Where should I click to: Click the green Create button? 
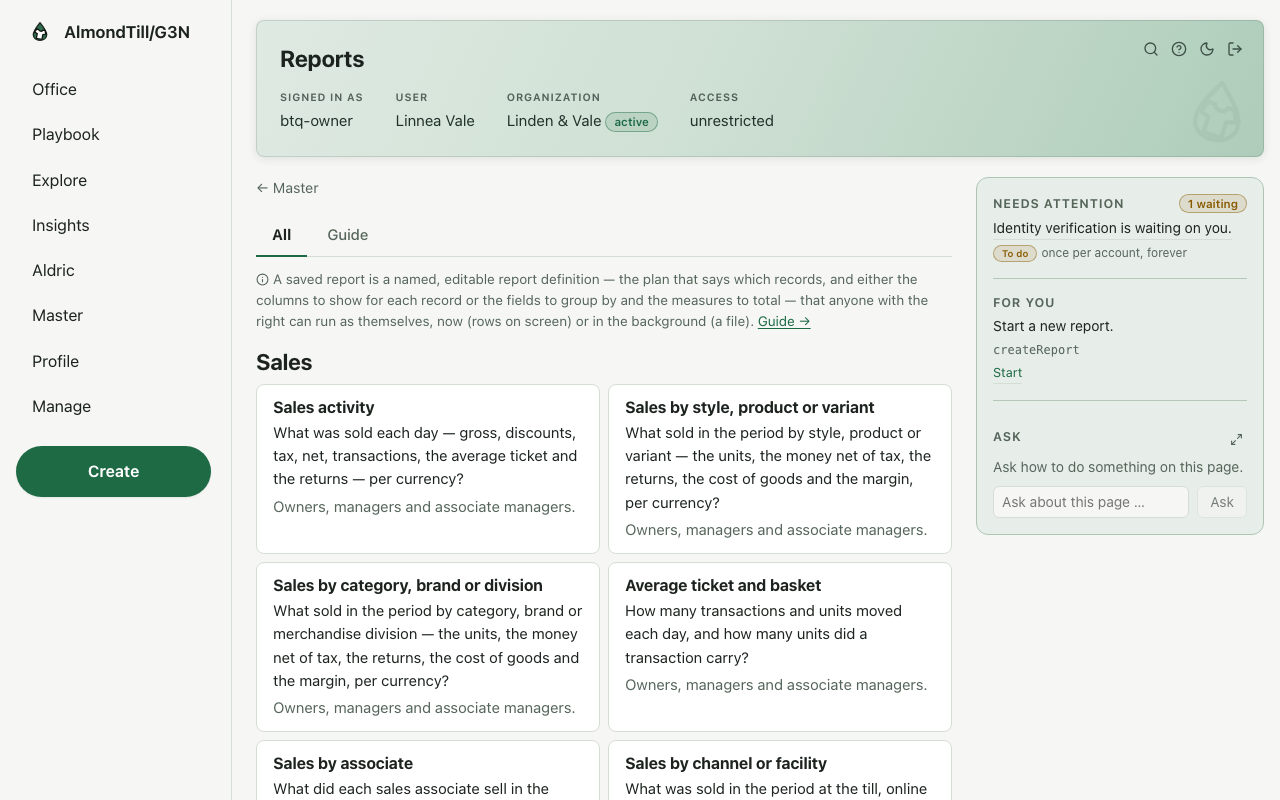113,471
